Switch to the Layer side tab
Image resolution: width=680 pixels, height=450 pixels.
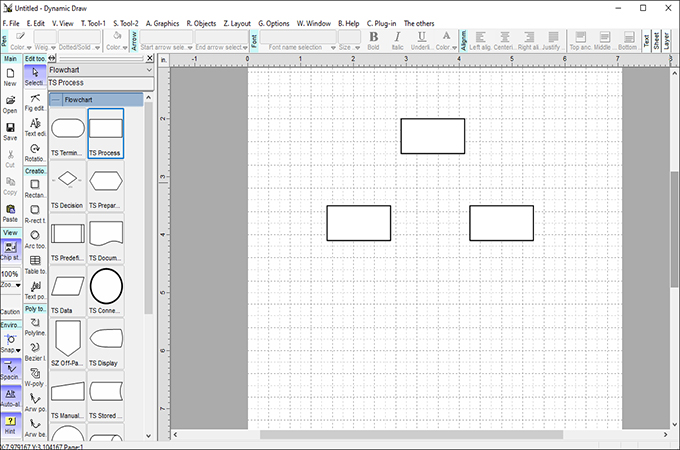pyautogui.click(x=667, y=41)
